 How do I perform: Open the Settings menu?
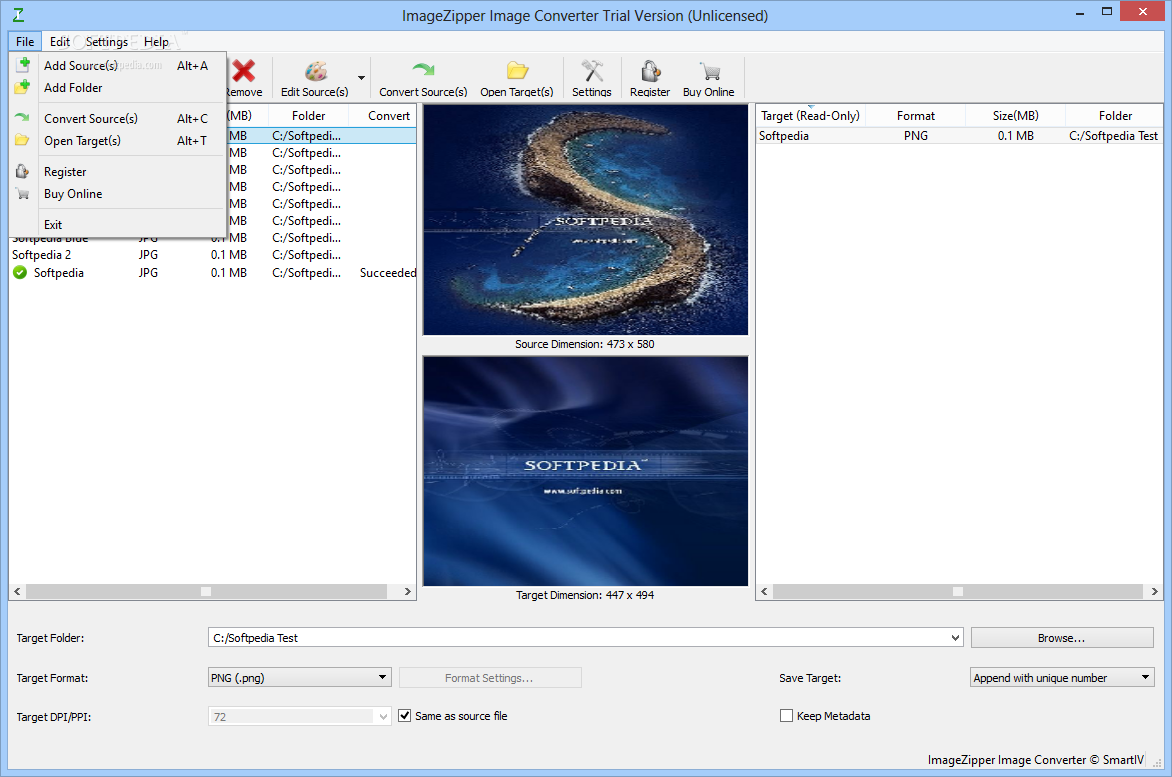click(x=107, y=42)
